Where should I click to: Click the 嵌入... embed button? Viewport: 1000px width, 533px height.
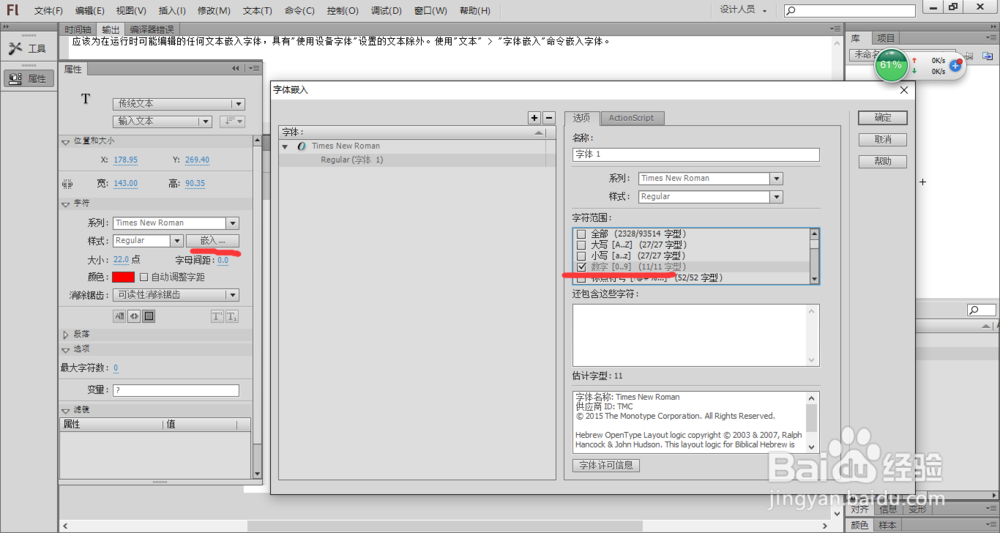pyautogui.click(x=213, y=241)
